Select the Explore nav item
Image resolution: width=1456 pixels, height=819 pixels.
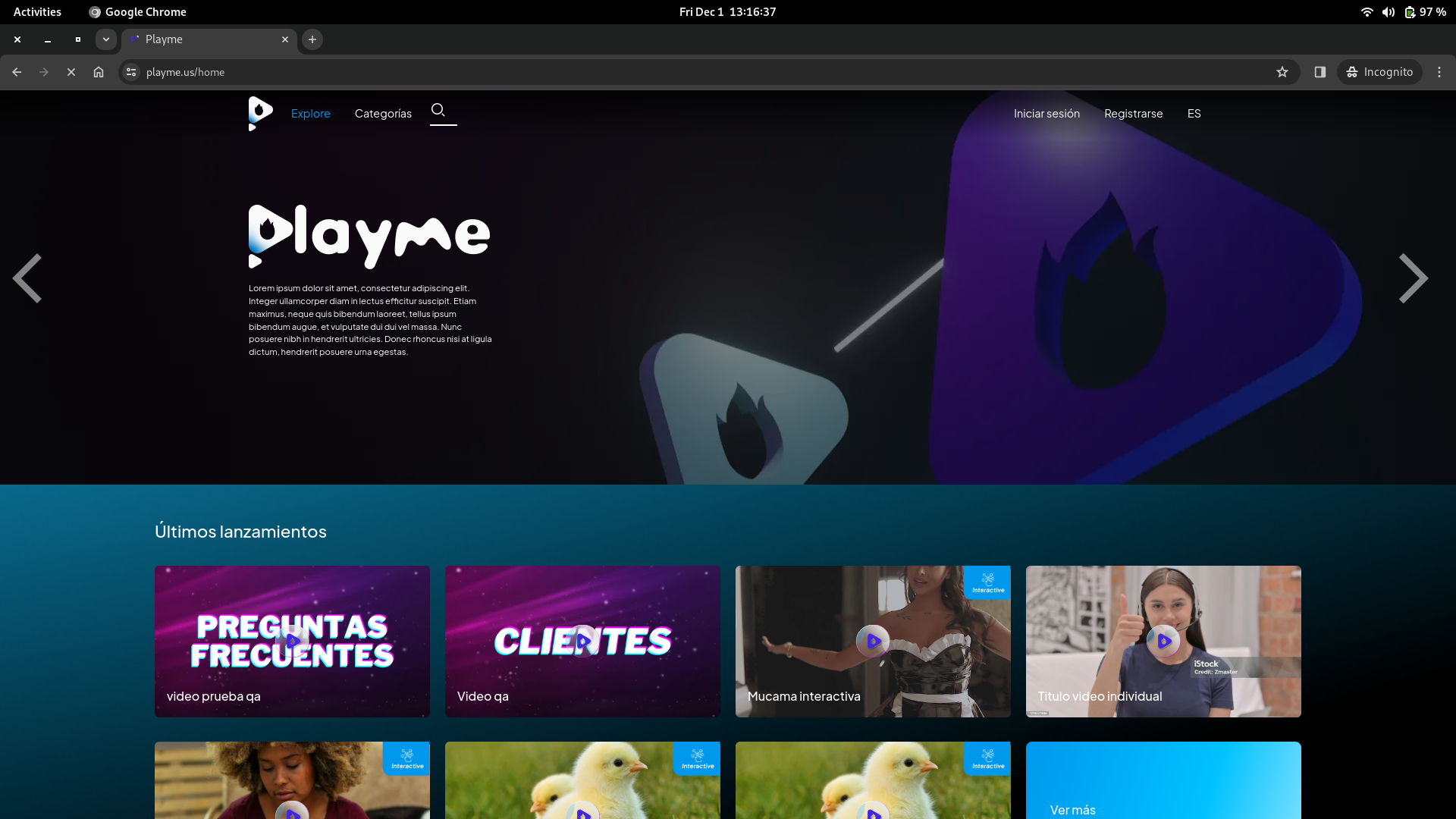(310, 114)
